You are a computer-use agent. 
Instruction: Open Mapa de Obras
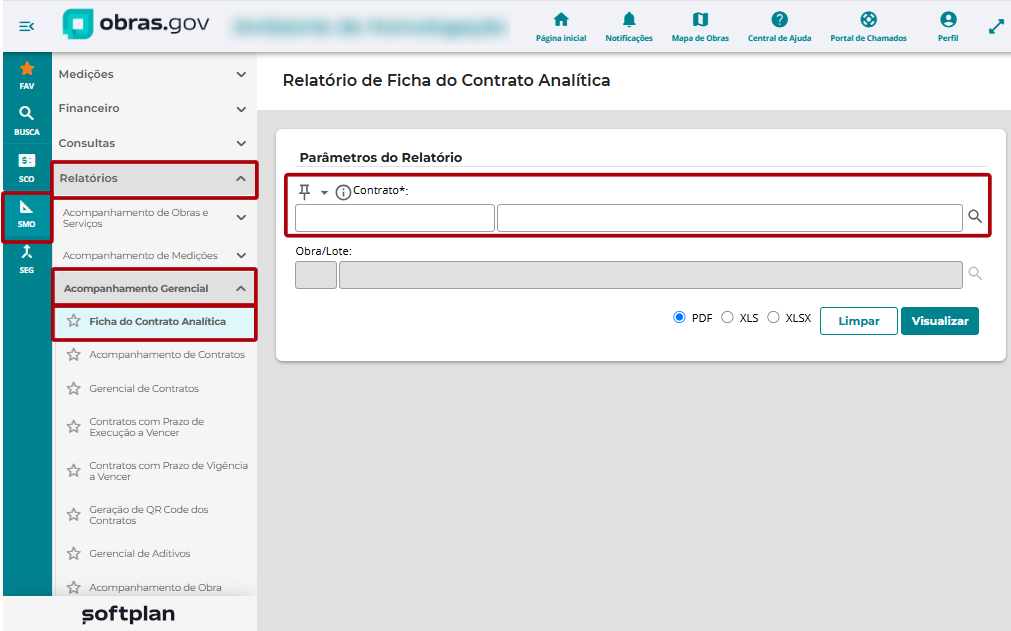point(700,27)
